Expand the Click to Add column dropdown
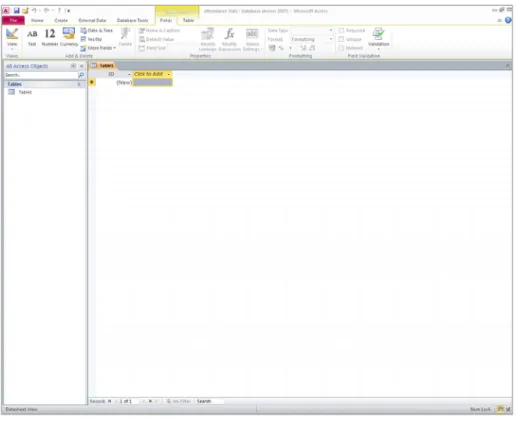 [169, 74]
